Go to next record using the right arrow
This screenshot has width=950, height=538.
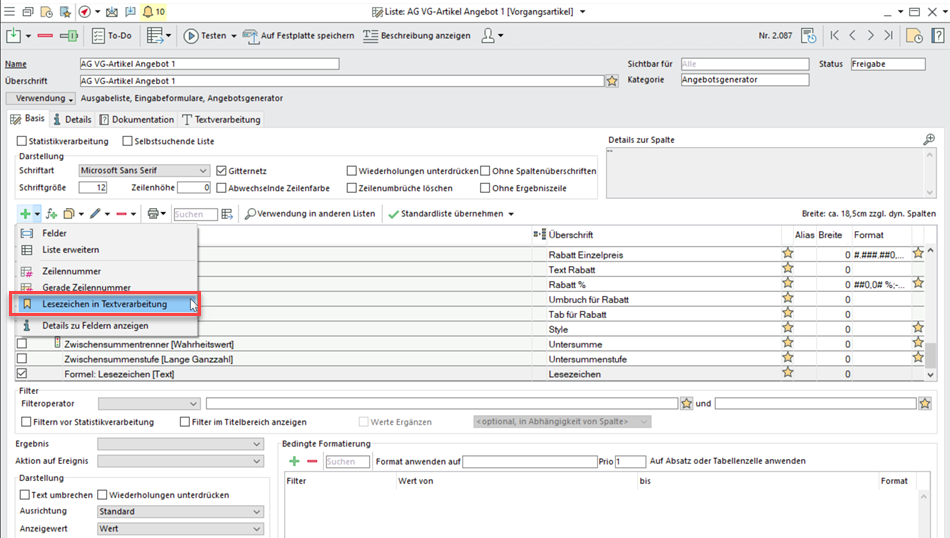tap(871, 35)
